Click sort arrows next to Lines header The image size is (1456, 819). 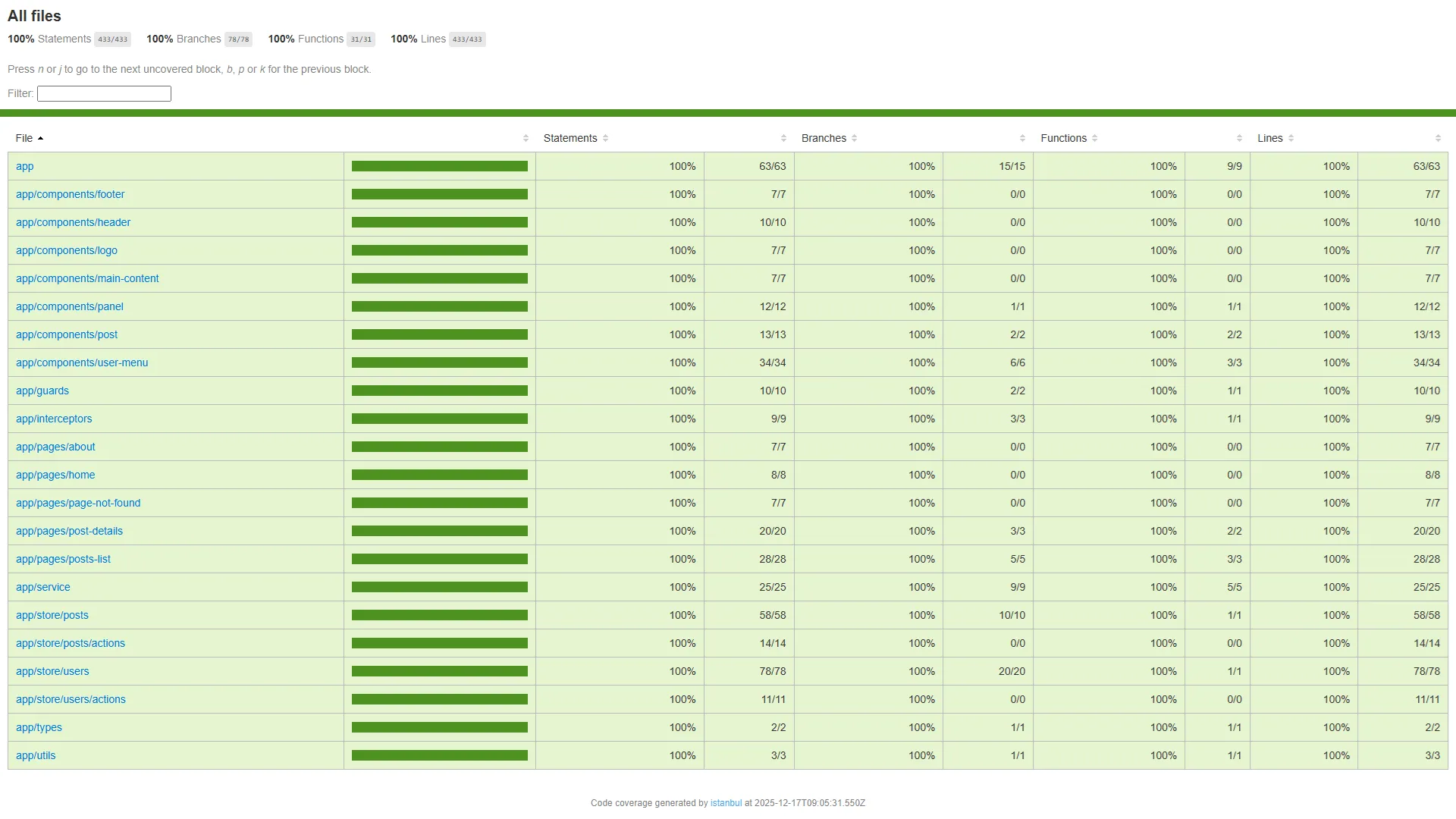coord(1291,138)
